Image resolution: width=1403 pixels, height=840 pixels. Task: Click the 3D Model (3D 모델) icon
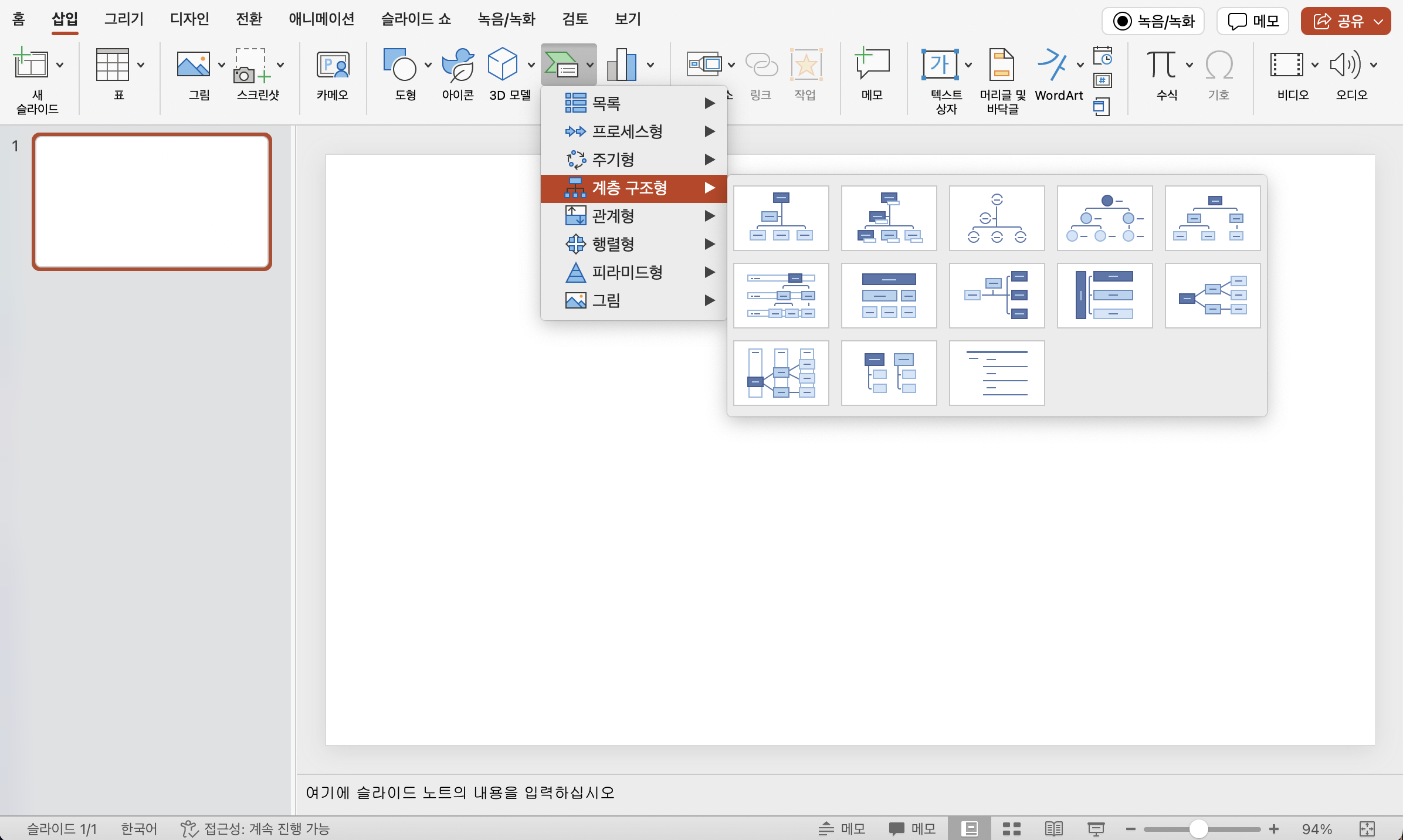pos(503,65)
